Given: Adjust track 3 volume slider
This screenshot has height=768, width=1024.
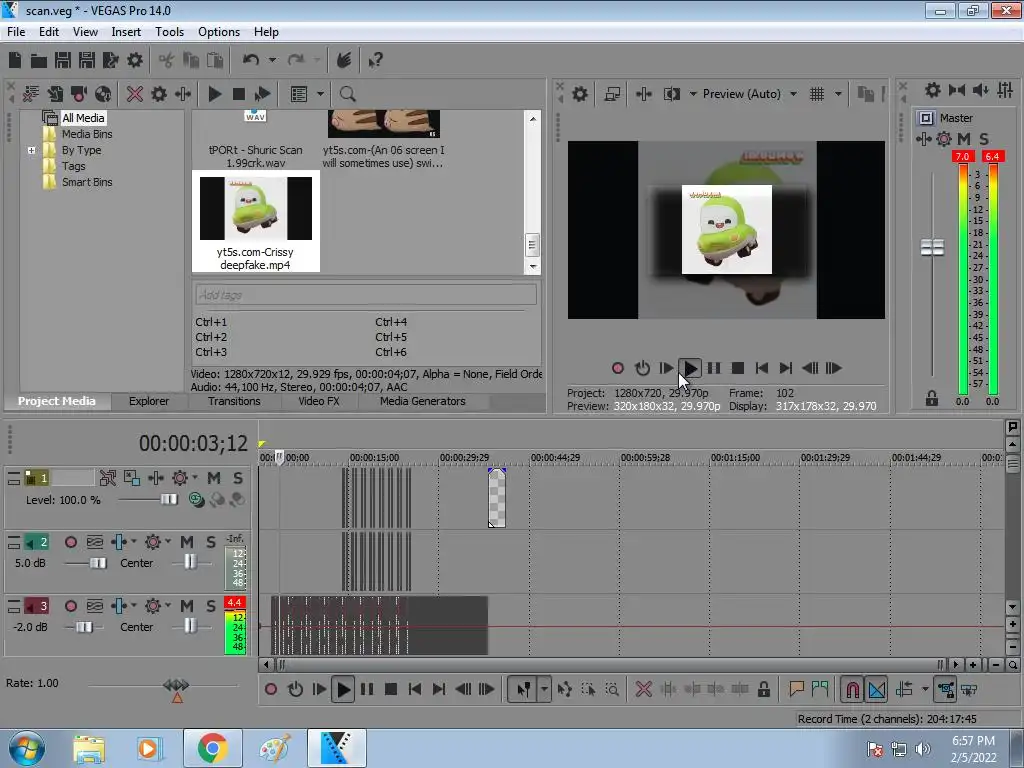Looking at the screenshot, I should (84, 627).
